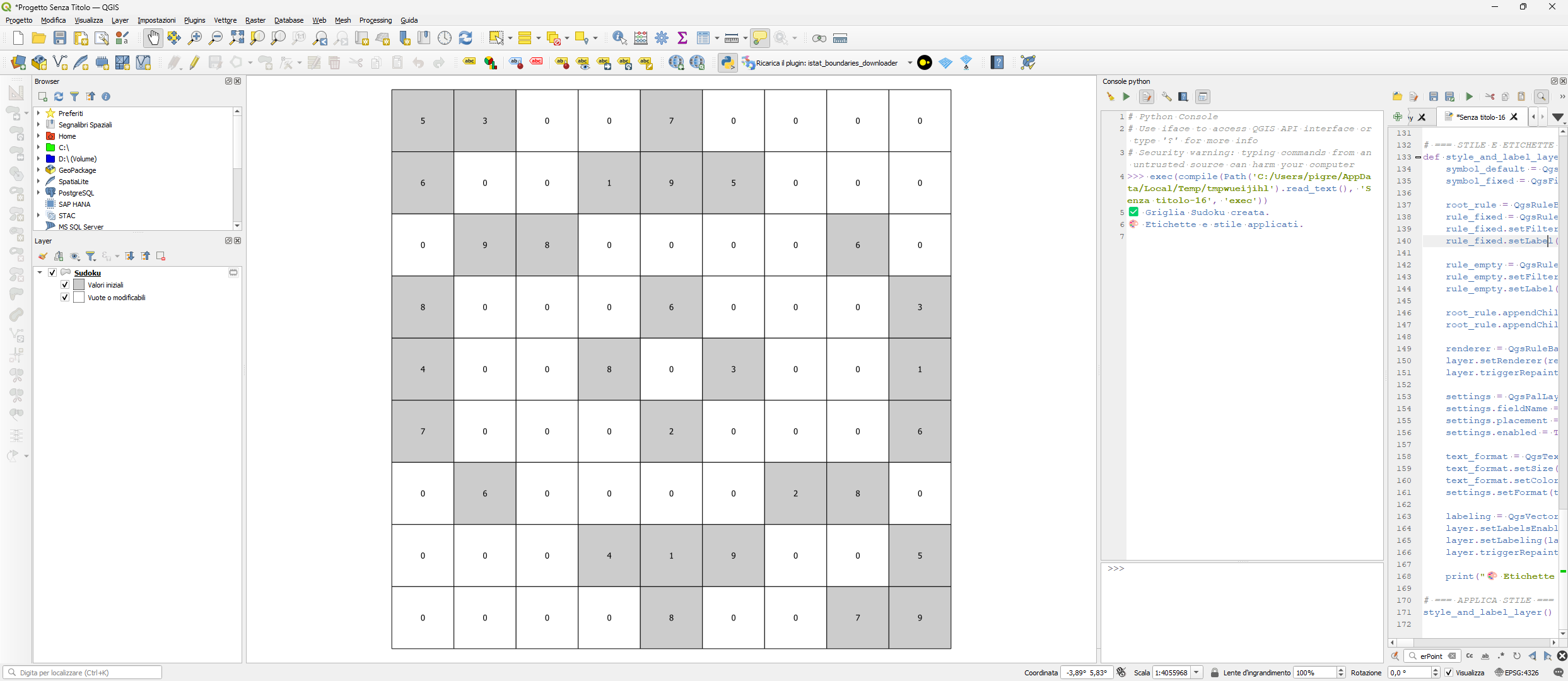Open the help book icon in toolbar
1568x681 pixels.
click(997, 62)
